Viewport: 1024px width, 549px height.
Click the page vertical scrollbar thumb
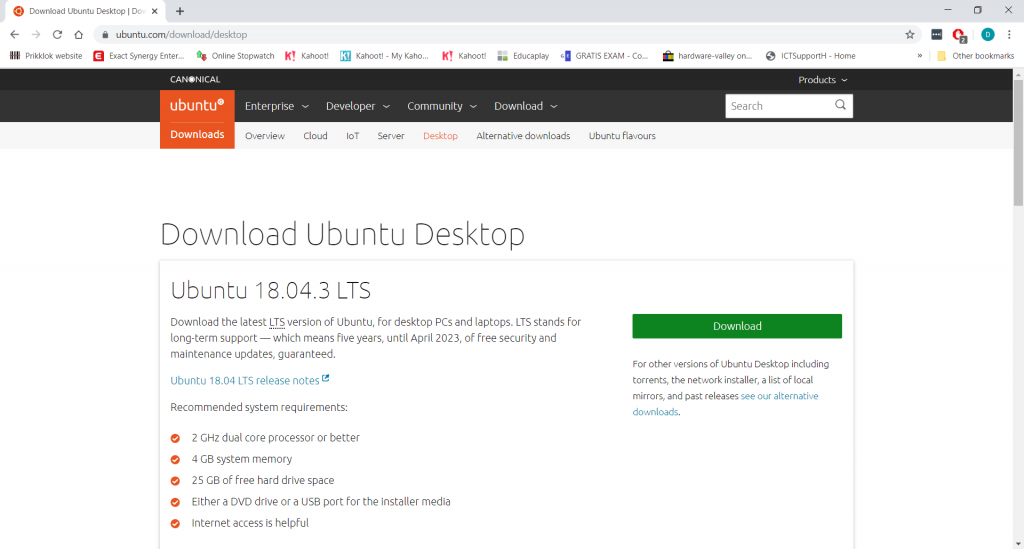pos(1018,142)
